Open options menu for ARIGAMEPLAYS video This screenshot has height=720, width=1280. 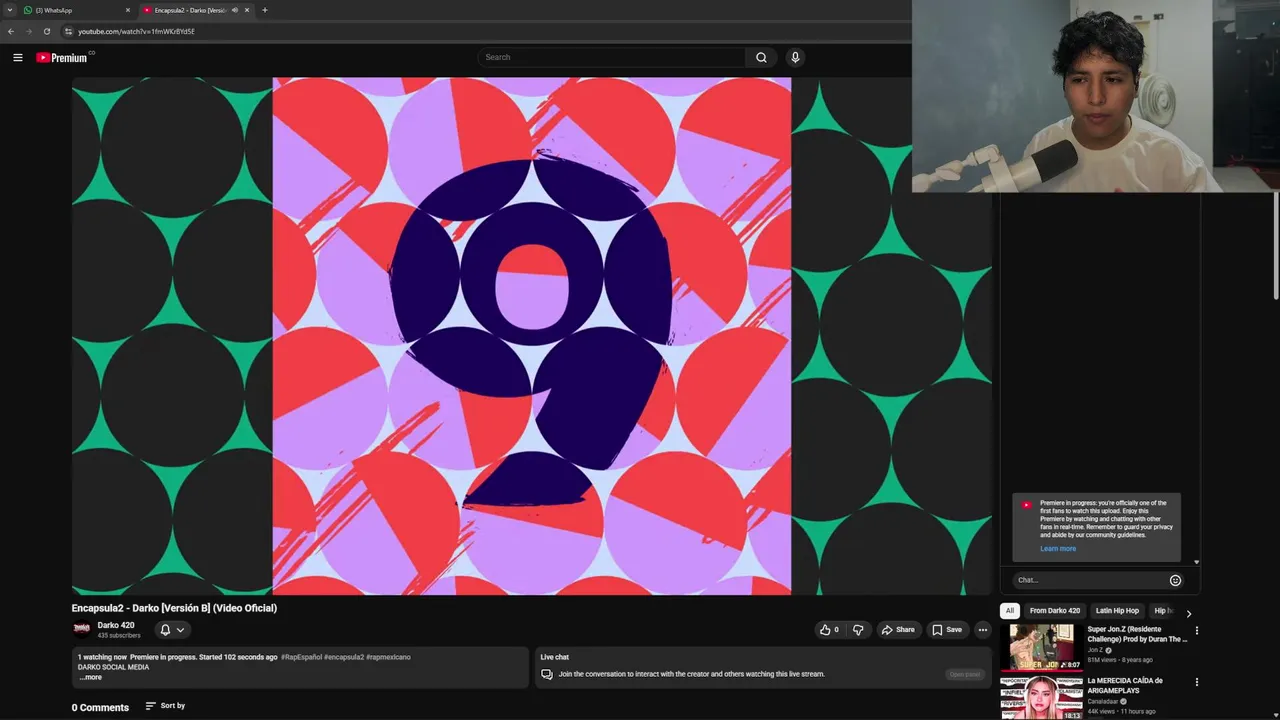tap(1196, 682)
